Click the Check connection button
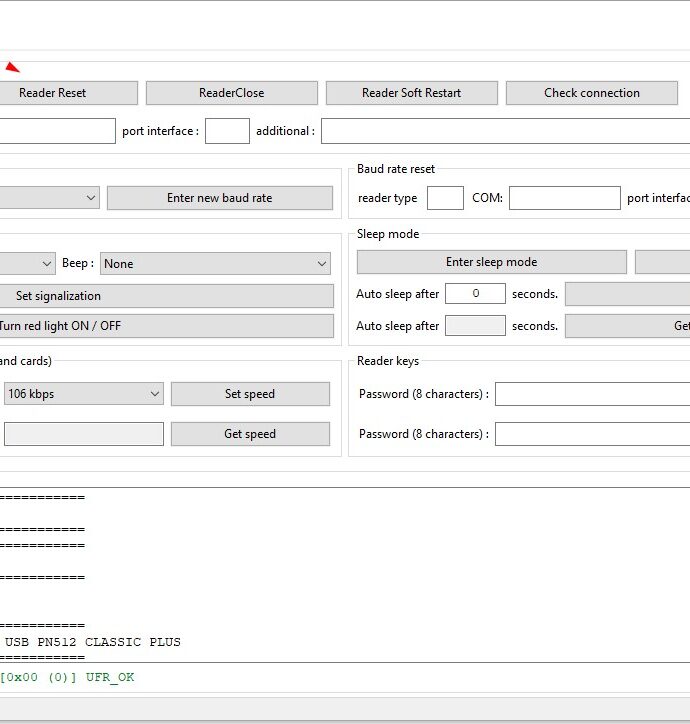690x724 pixels. (x=592, y=93)
